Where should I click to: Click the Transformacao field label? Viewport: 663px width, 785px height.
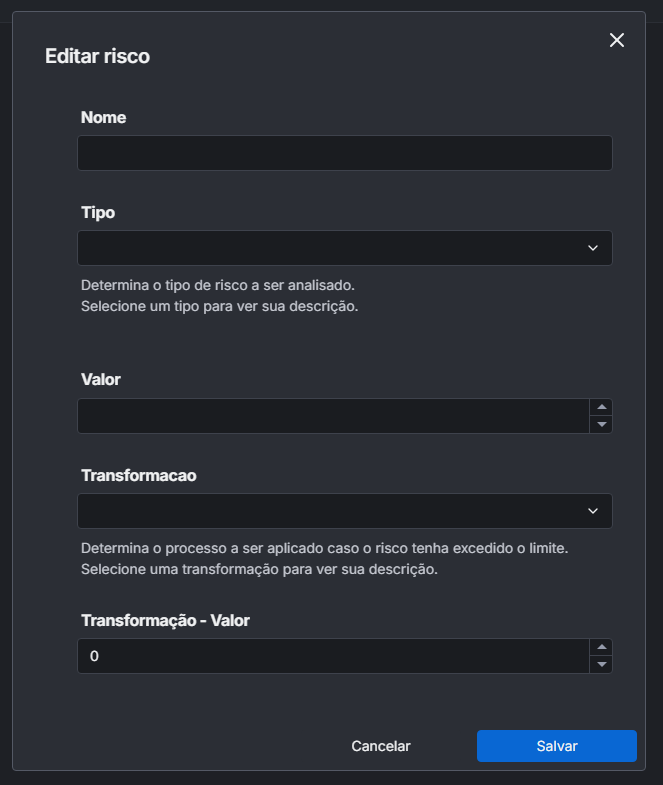pyautogui.click(x=138, y=475)
